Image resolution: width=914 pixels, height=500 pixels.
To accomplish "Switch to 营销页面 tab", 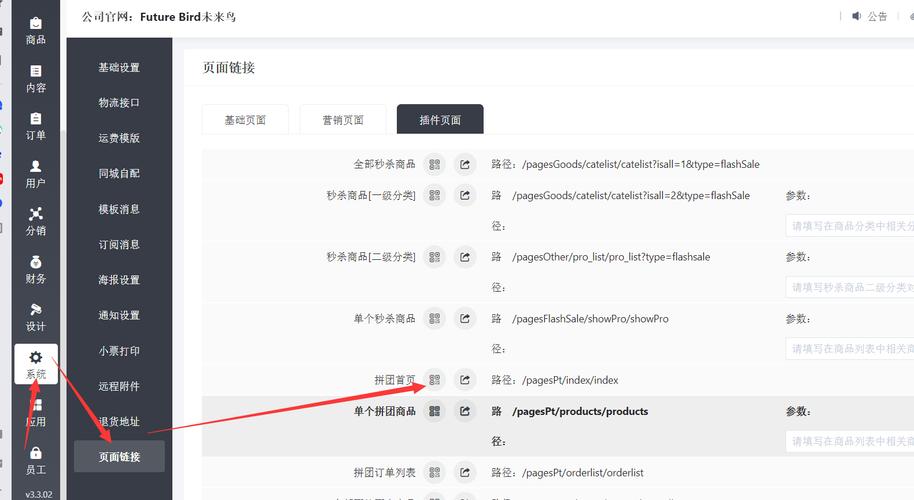I will click(x=343, y=120).
